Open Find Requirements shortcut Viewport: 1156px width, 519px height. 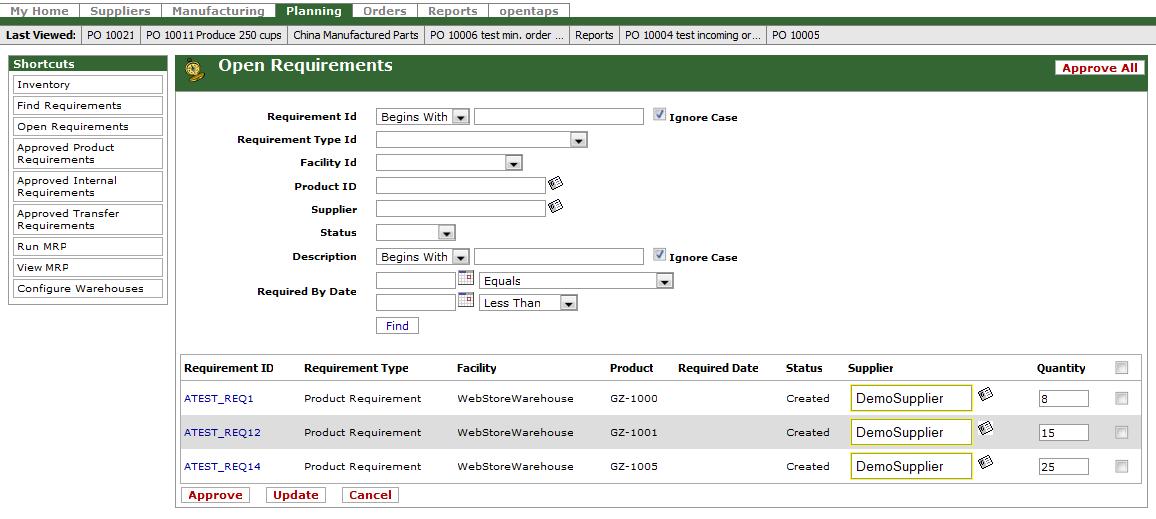pyautogui.click(x=88, y=105)
